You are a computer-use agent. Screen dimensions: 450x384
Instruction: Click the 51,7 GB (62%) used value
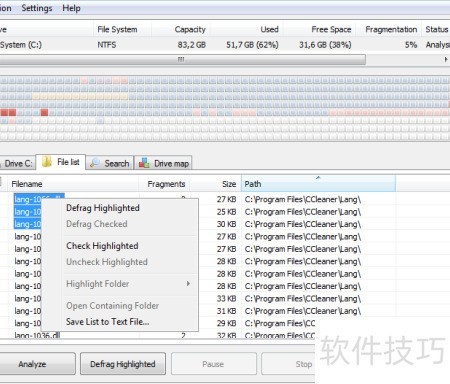252,45
